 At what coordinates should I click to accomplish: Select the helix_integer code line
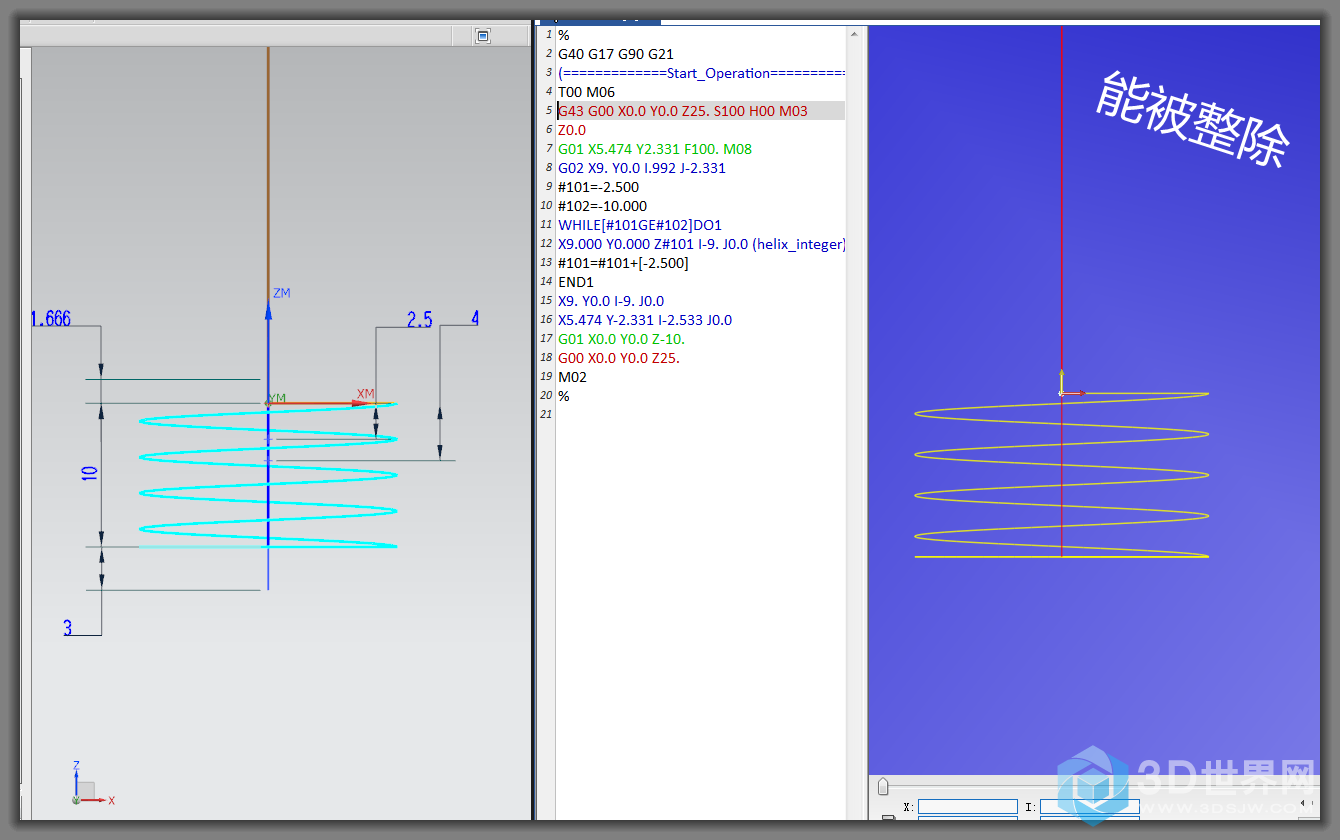pos(701,244)
